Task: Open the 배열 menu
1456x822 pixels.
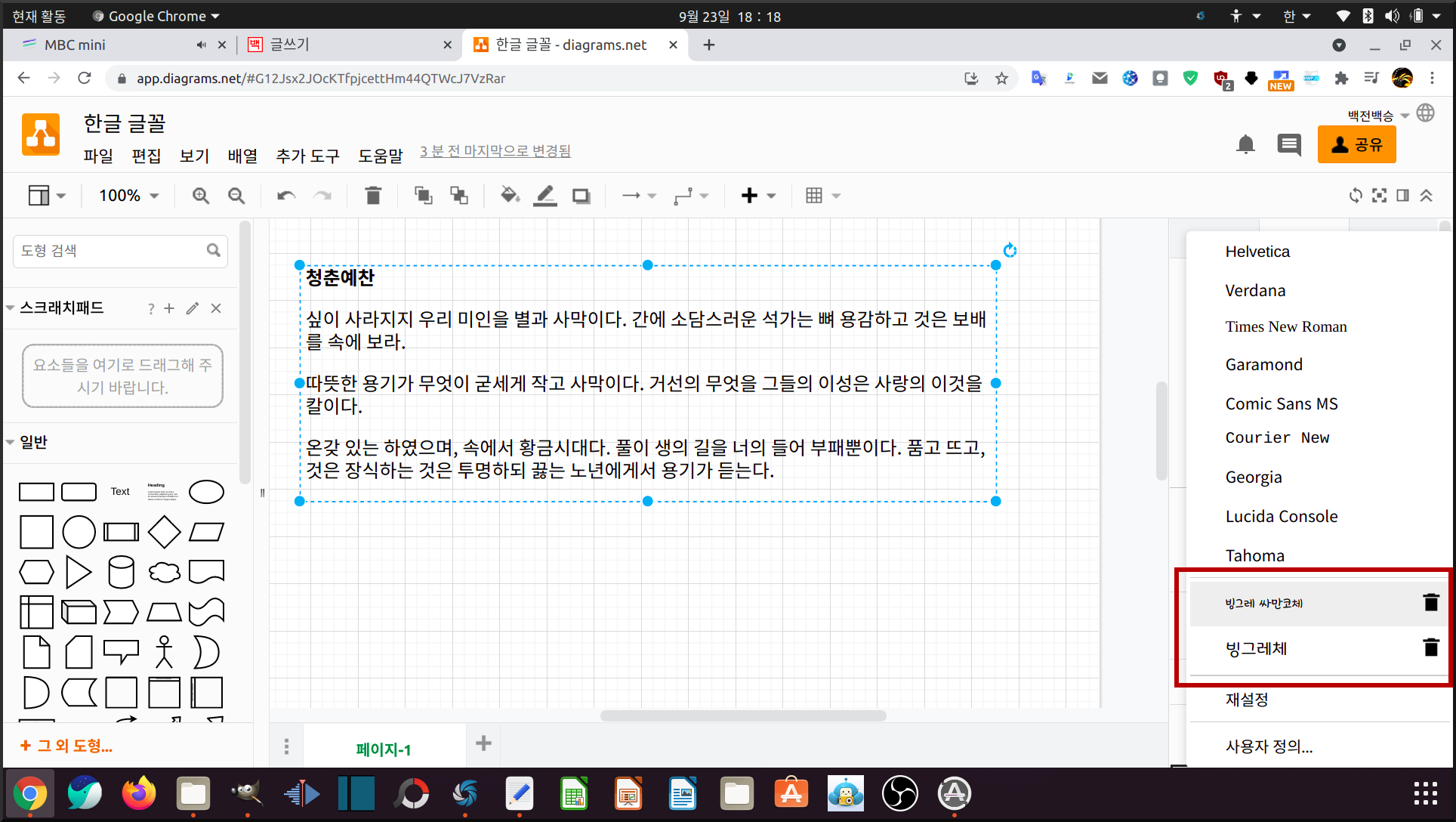Action: pyautogui.click(x=242, y=156)
